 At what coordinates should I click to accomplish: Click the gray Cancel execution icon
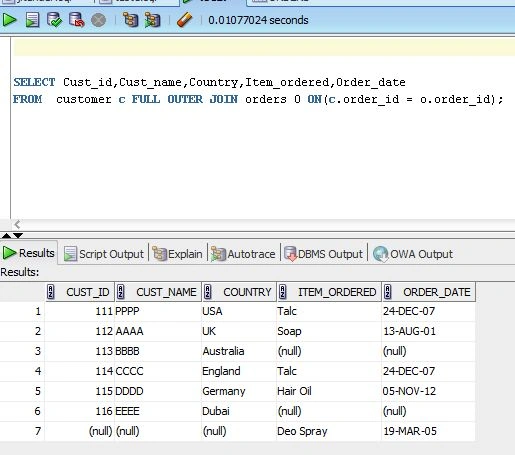coord(99,20)
